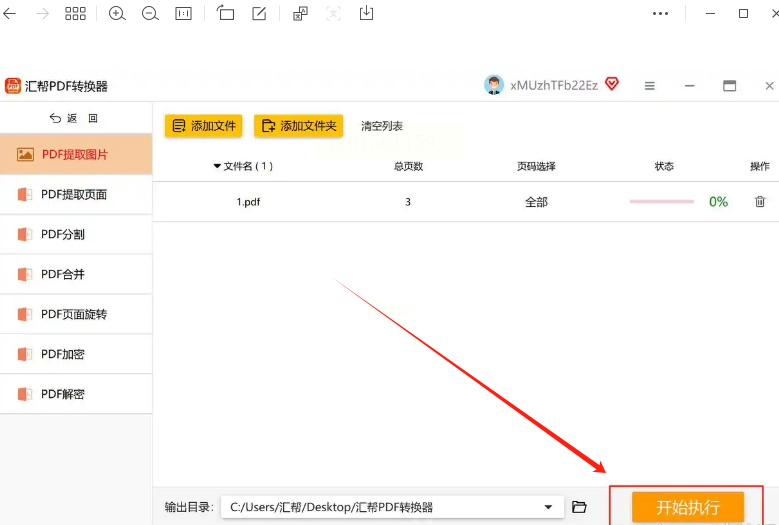Image resolution: width=779 pixels, height=525 pixels.
Task: Select PDF合并 in sidebar
Action: pos(76,274)
